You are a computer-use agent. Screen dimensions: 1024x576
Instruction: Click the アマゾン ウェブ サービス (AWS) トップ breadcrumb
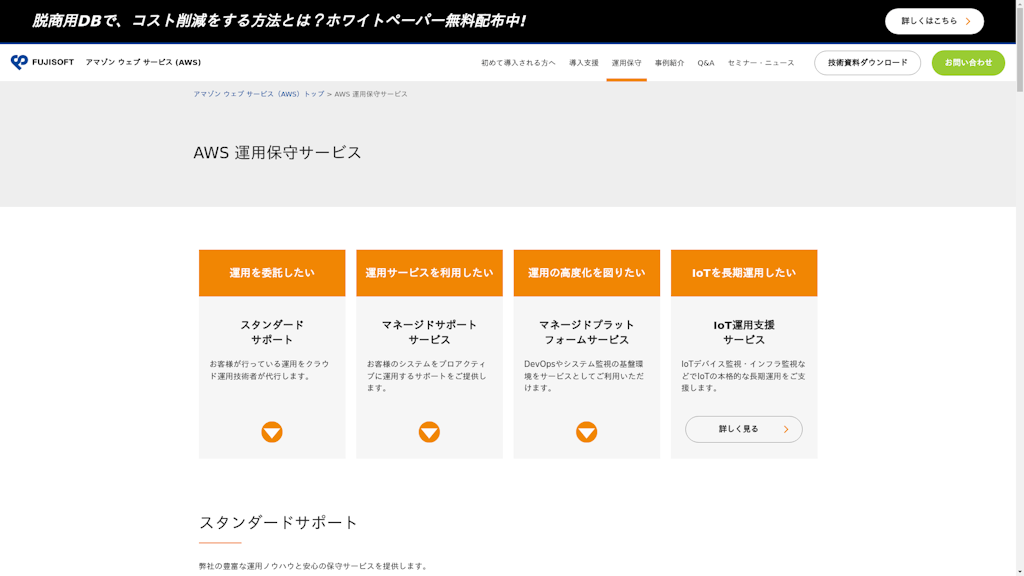coord(259,94)
